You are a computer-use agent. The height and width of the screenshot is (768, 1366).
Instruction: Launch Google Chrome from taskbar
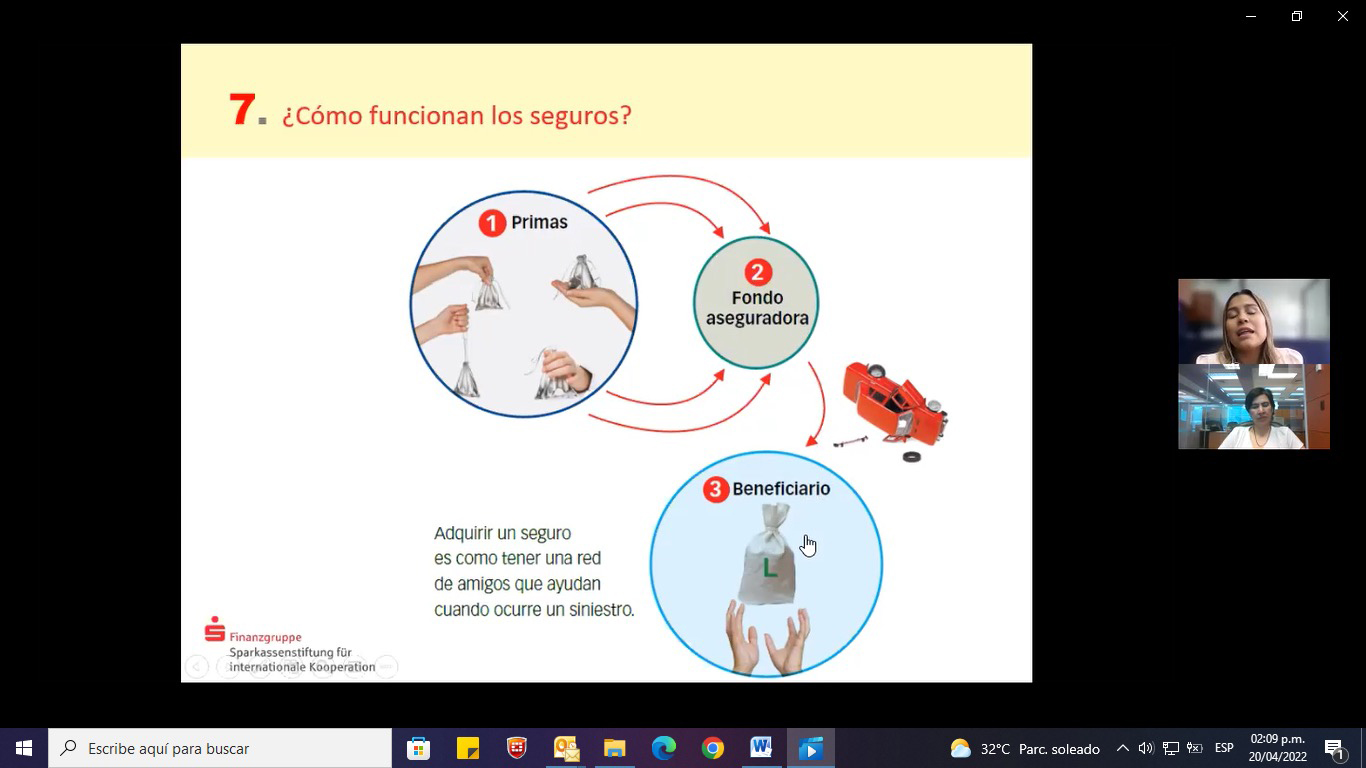pyautogui.click(x=712, y=748)
